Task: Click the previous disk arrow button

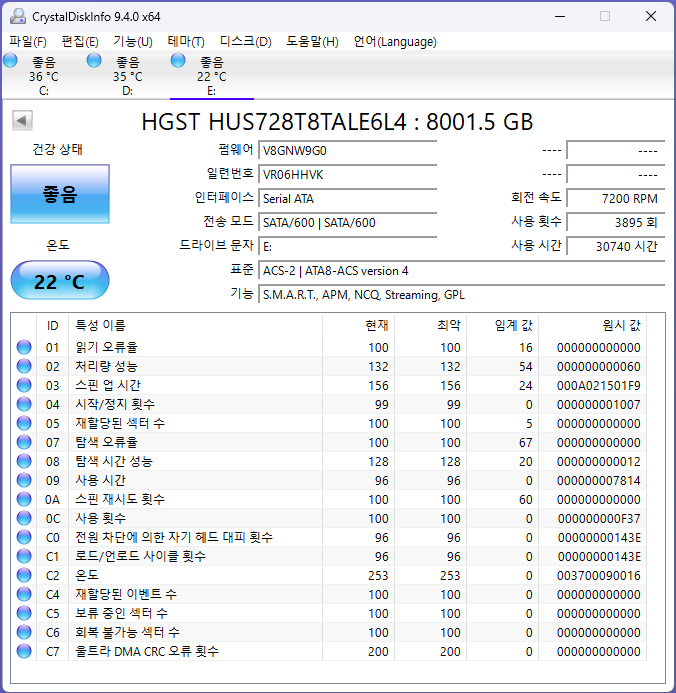Action: click(22, 121)
